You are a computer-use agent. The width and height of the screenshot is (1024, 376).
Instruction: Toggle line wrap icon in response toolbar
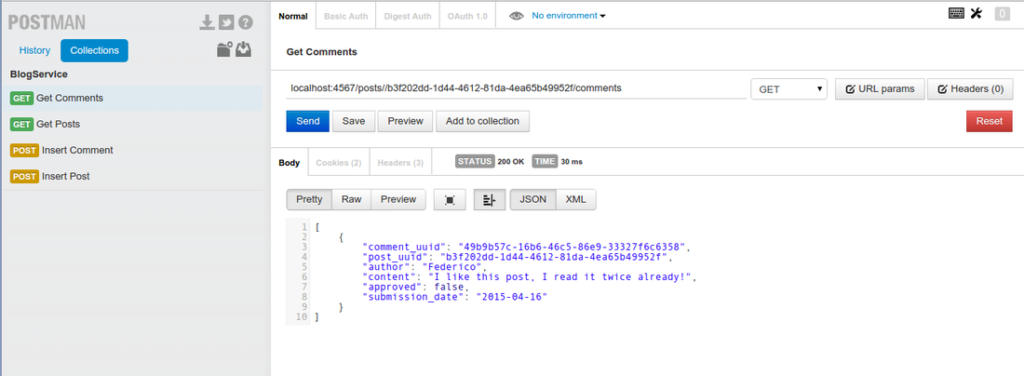coord(489,200)
